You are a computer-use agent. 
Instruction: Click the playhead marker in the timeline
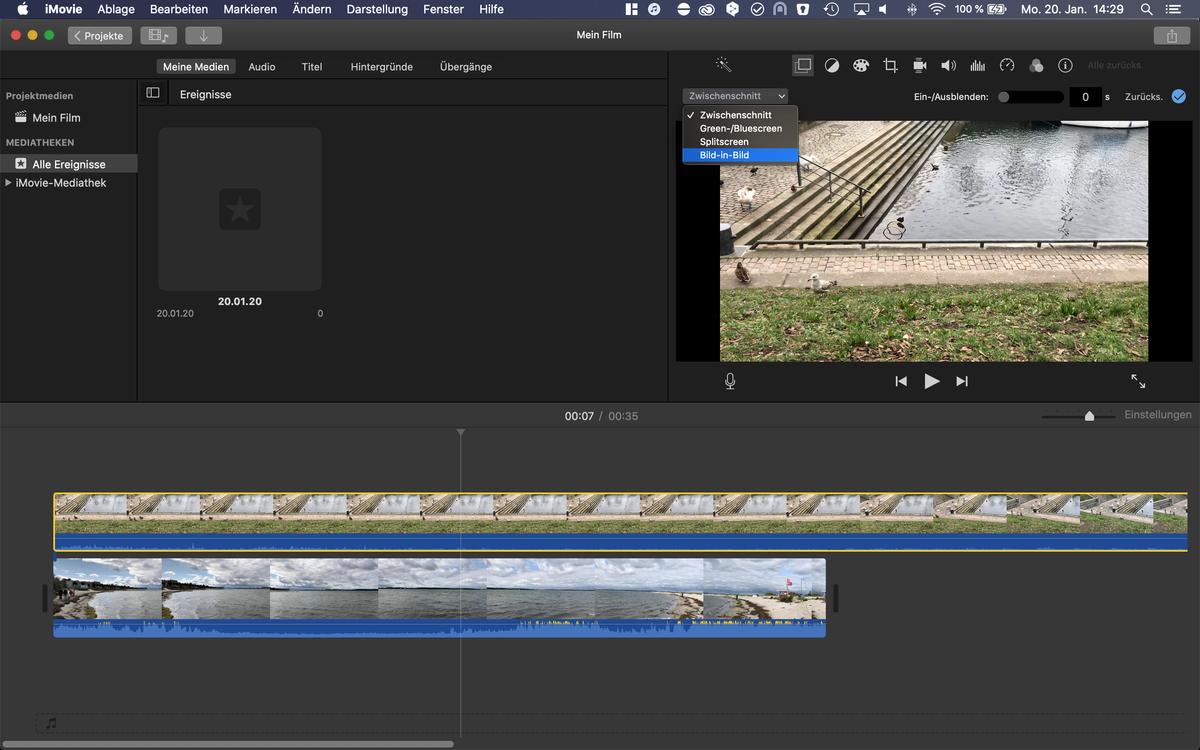[461, 432]
